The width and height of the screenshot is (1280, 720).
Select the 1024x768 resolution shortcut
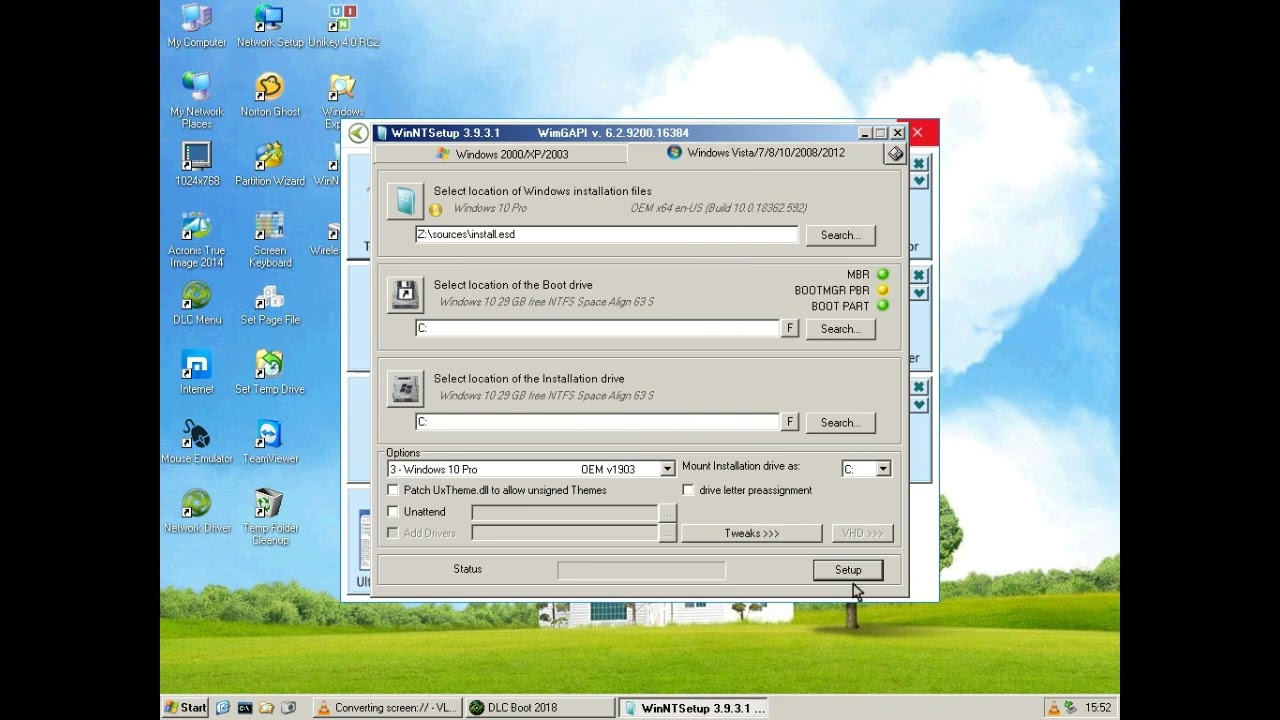(197, 165)
